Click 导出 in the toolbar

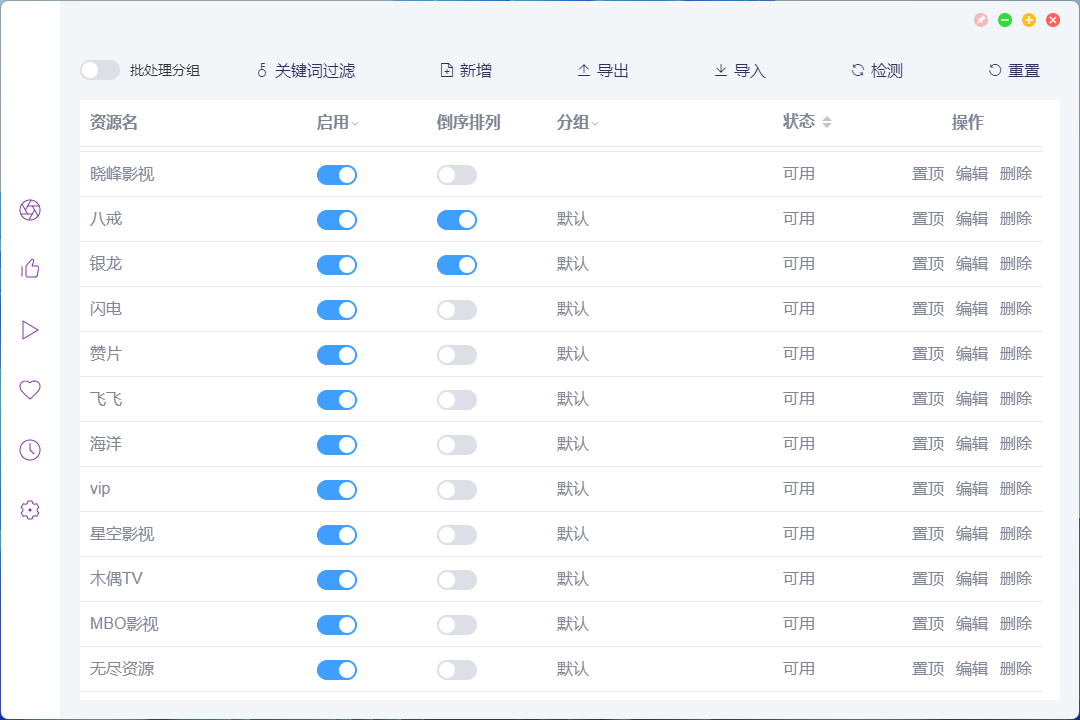coord(603,71)
